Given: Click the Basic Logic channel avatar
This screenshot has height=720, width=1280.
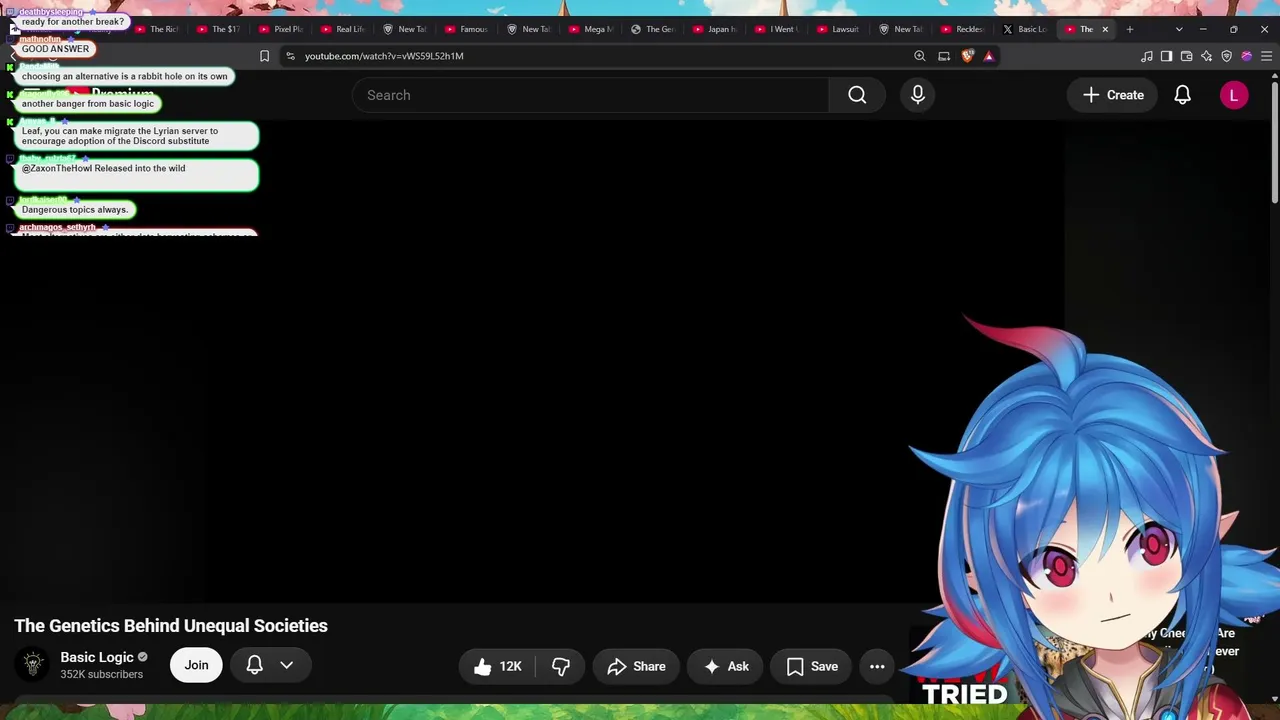Looking at the screenshot, I should tap(33, 664).
